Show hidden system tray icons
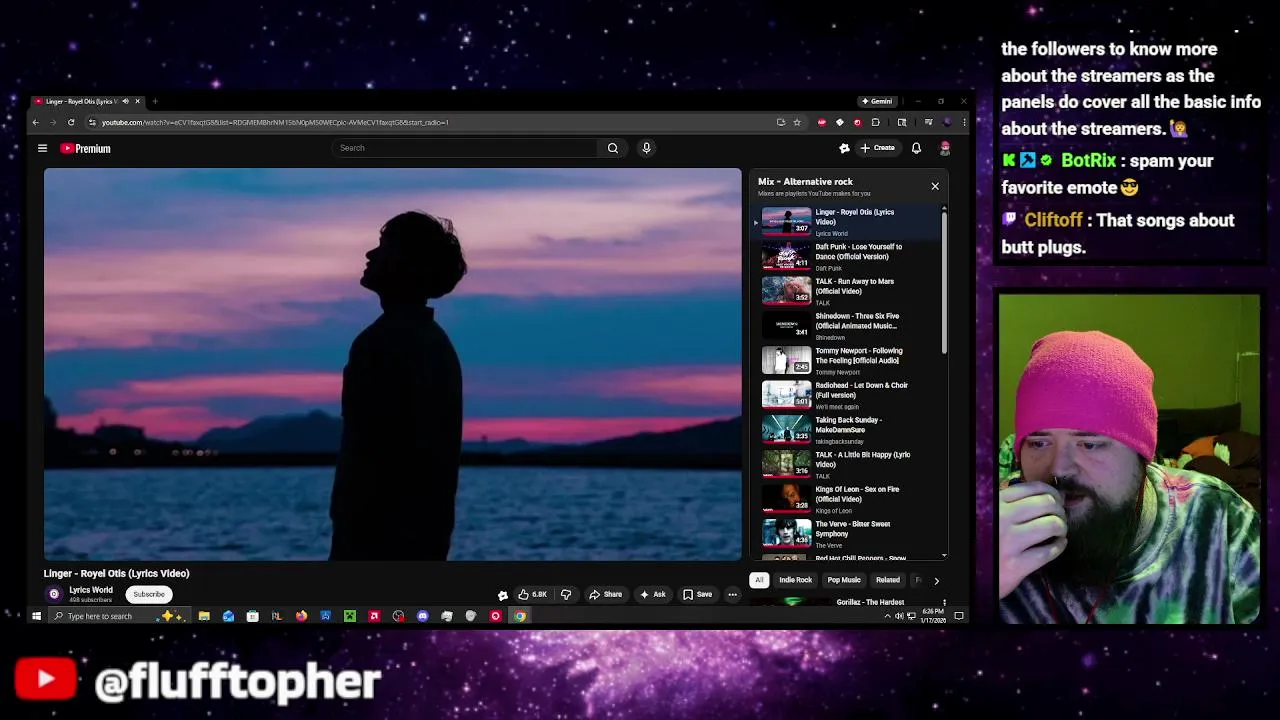Viewport: 1280px width, 720px height. (x=887, y=616)
